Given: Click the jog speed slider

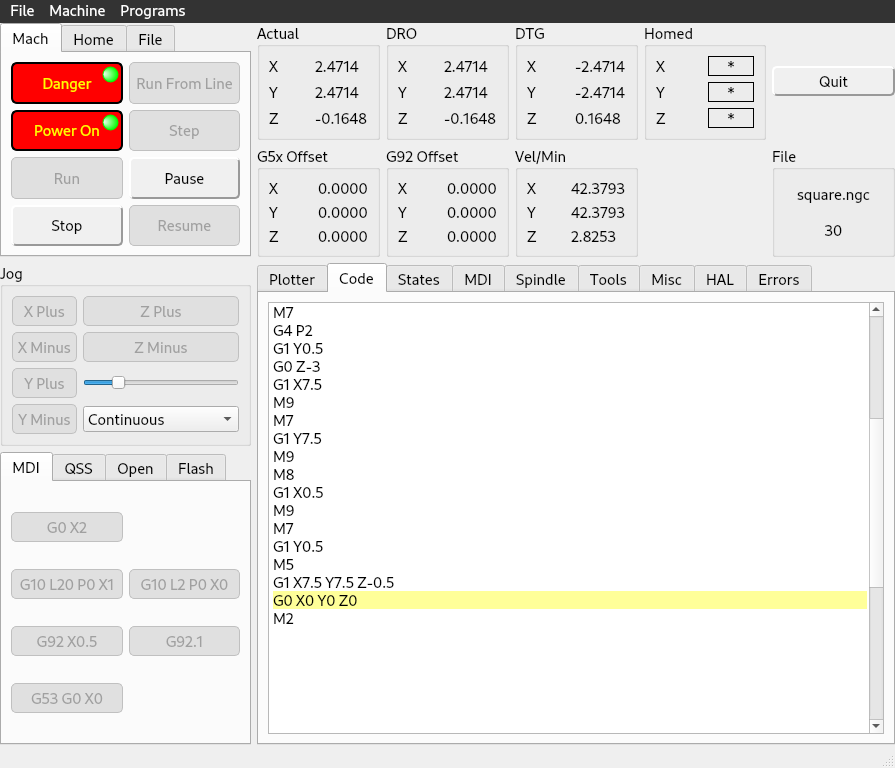Looking at the screenshot, I should [161, 382].
